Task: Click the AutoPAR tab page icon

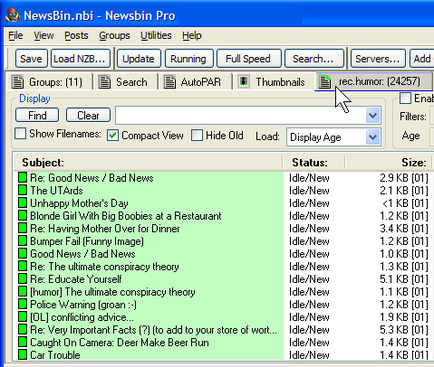Action: (170, 82)
